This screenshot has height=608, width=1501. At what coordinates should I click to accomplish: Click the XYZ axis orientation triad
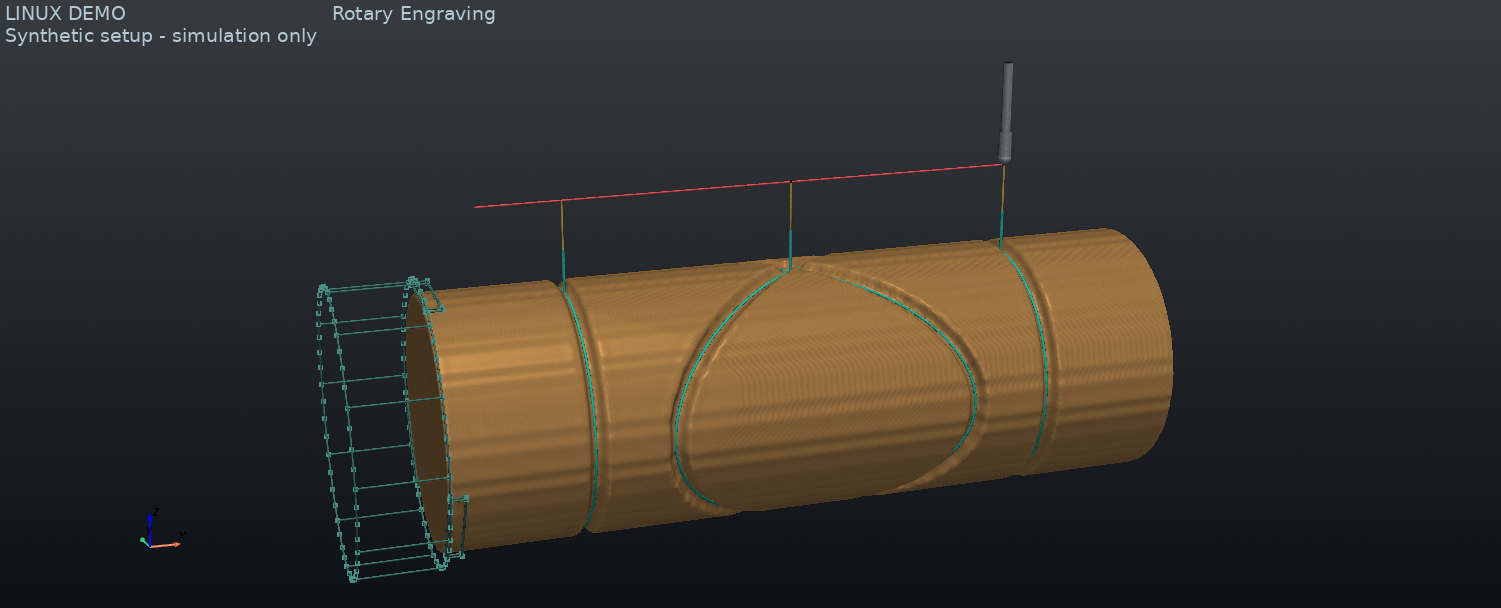(x=160, y=529)
